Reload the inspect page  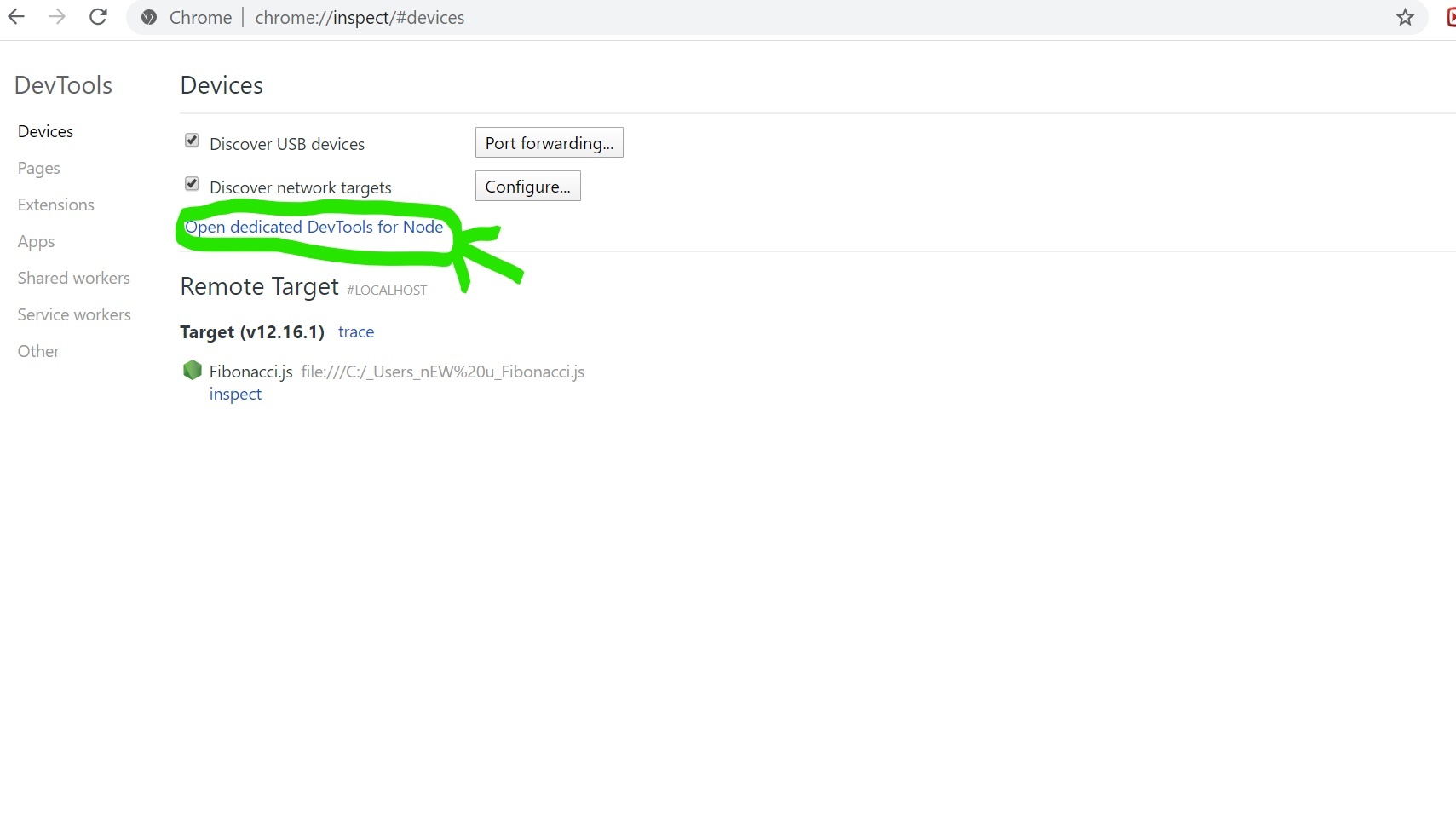point(98,17)
